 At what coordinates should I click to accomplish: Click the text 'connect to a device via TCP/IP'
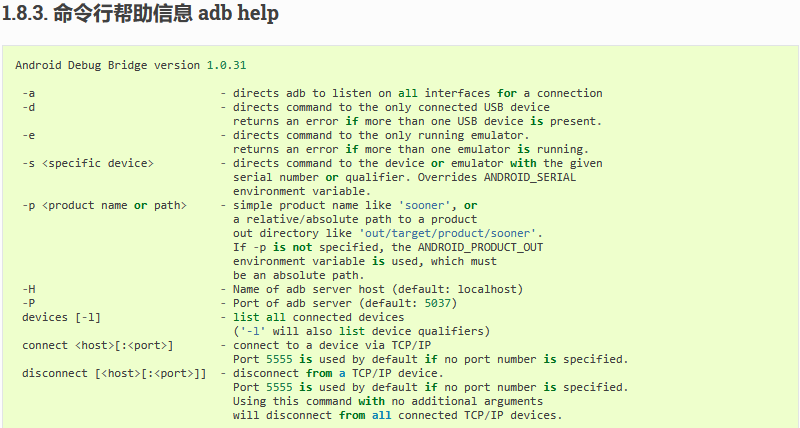click(332, 345)
